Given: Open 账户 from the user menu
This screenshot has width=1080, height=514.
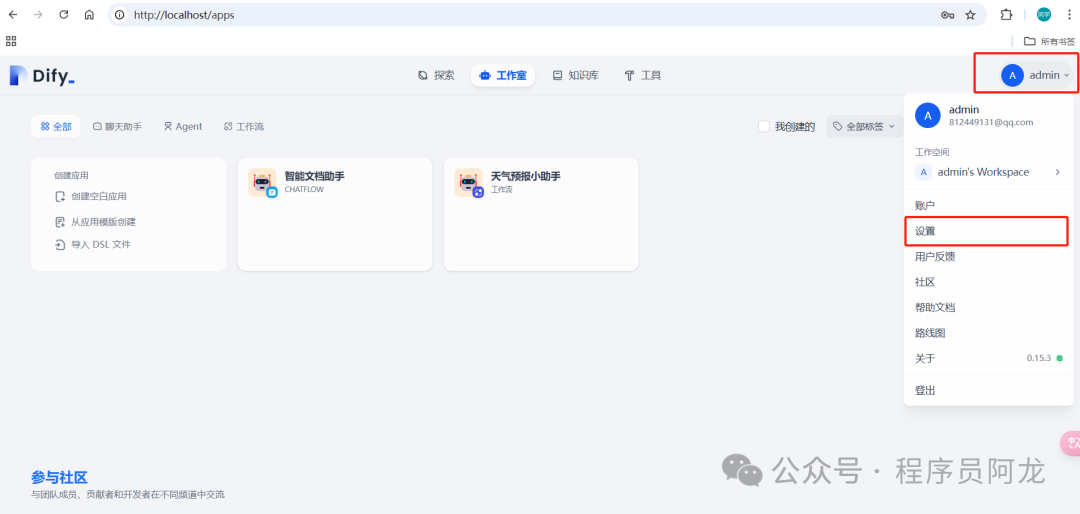Looking at the screenshot, I should point(988,205).
